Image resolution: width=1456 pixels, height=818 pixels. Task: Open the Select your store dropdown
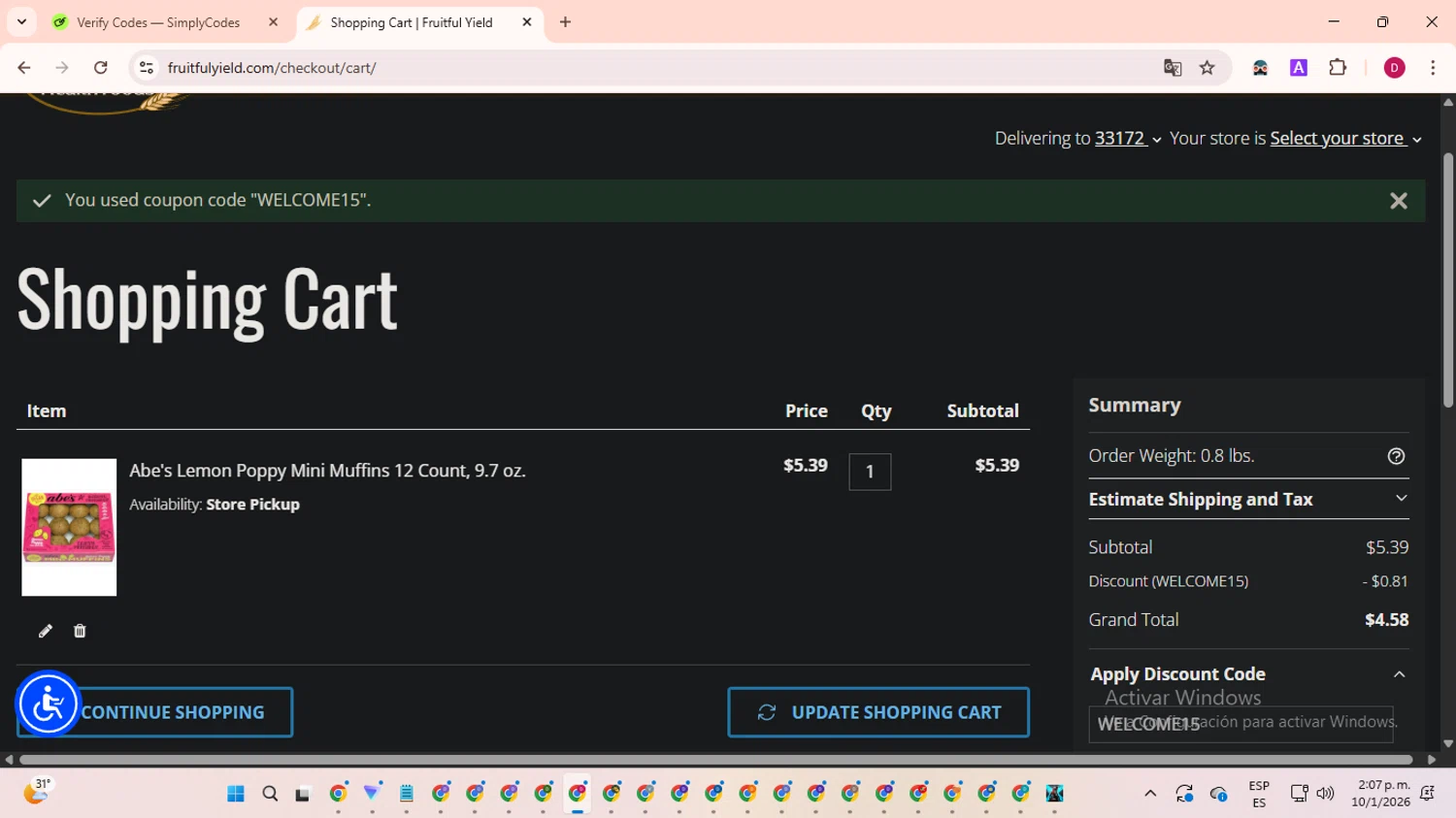click(1345, 139)
